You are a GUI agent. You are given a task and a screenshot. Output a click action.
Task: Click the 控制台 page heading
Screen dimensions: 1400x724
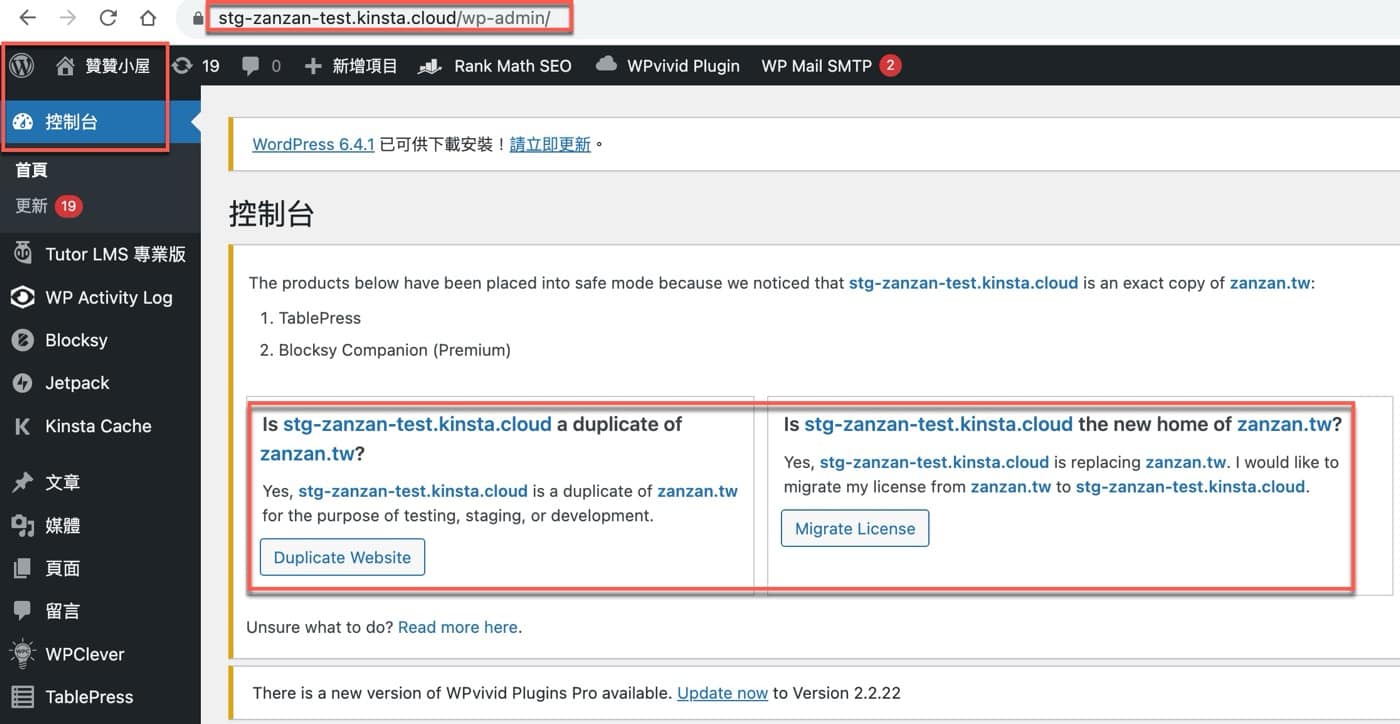271,213
